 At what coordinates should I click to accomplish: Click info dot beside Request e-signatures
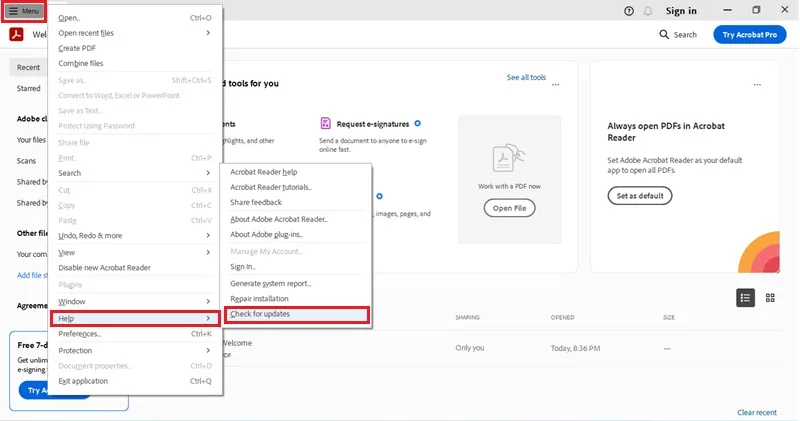[x=417, y=123]
